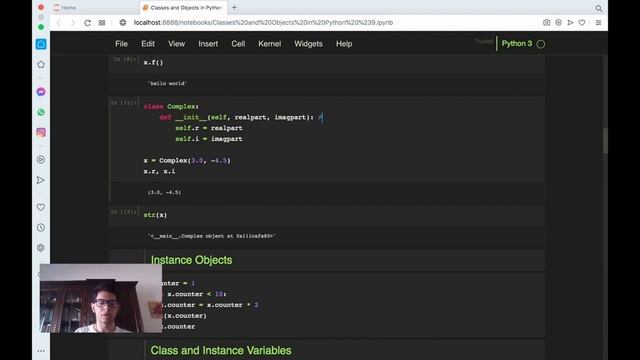Screen dimensions: 640x360
Task: Search open tabs with the magnifier icon
Action: point(598,8)
